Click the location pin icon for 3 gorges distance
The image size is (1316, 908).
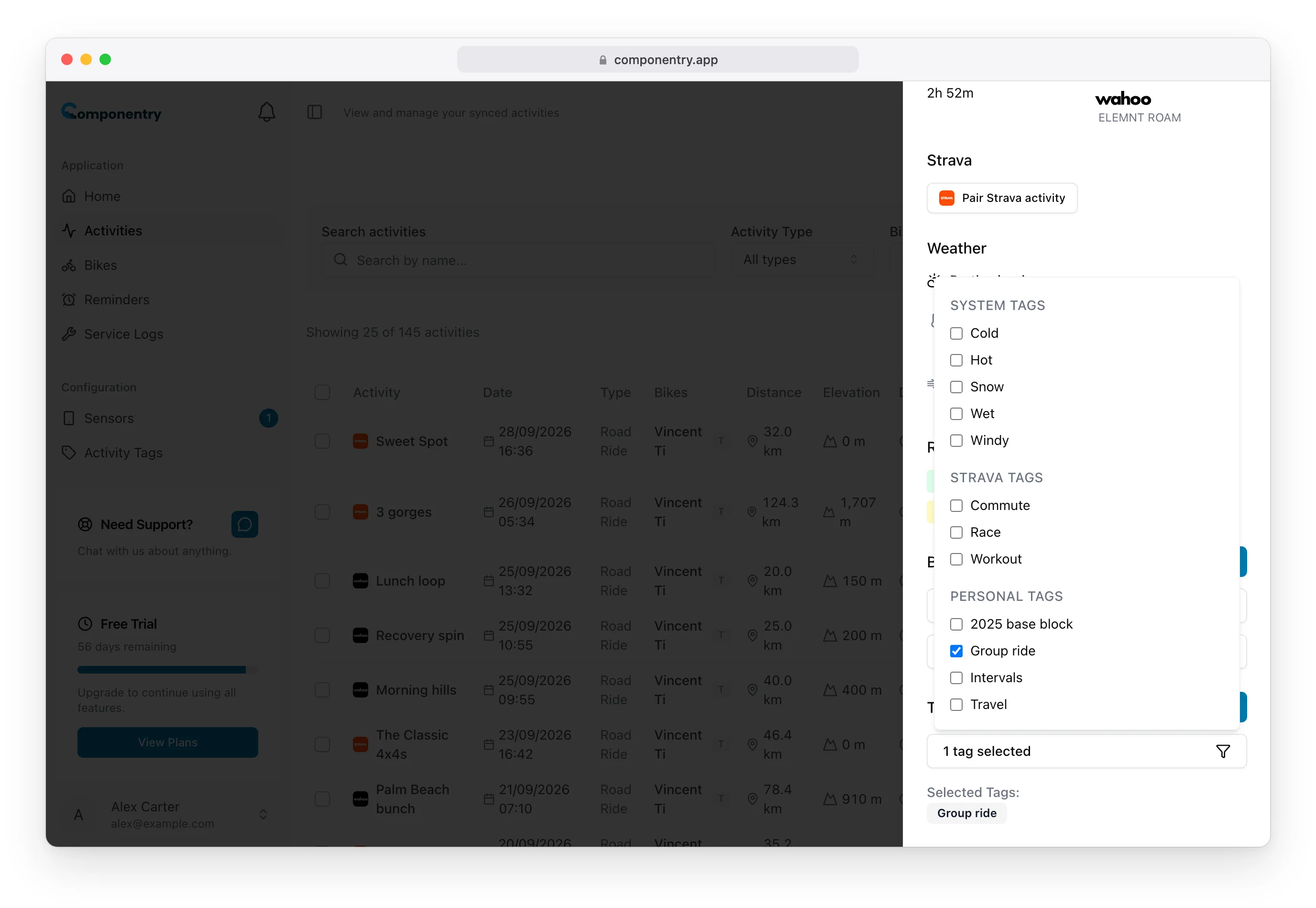pyautogui.click(x=752, y=512)
